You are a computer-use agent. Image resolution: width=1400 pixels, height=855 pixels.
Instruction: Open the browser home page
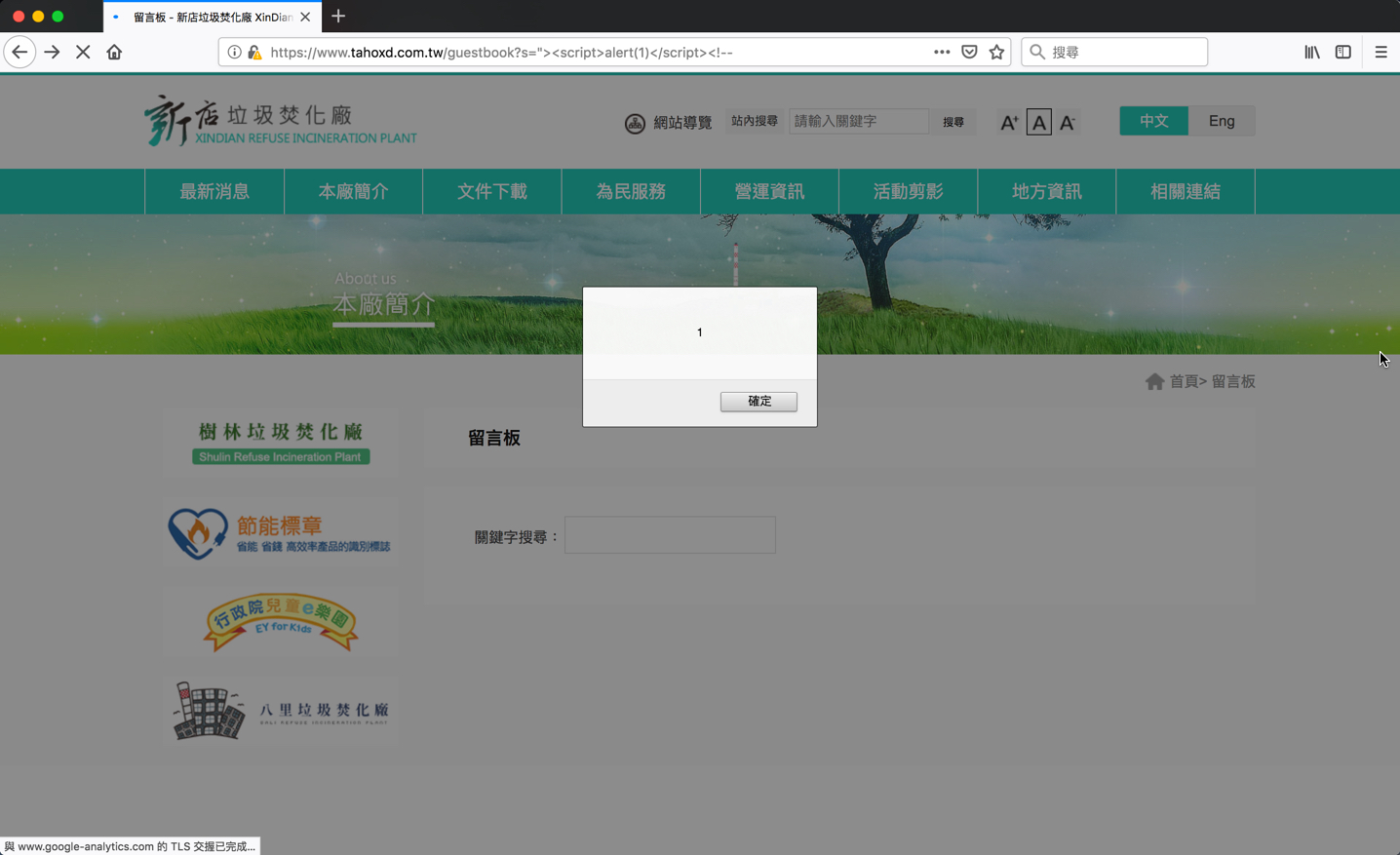click(114, 52)
